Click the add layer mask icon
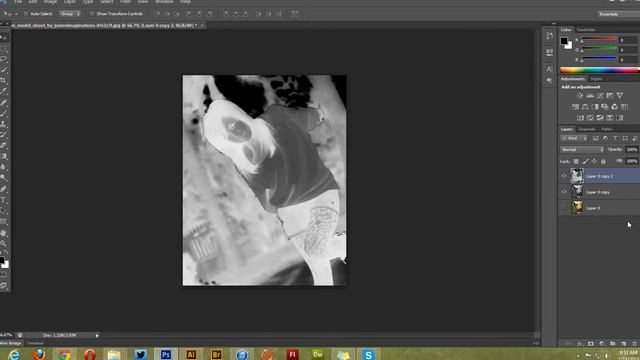 591,344
